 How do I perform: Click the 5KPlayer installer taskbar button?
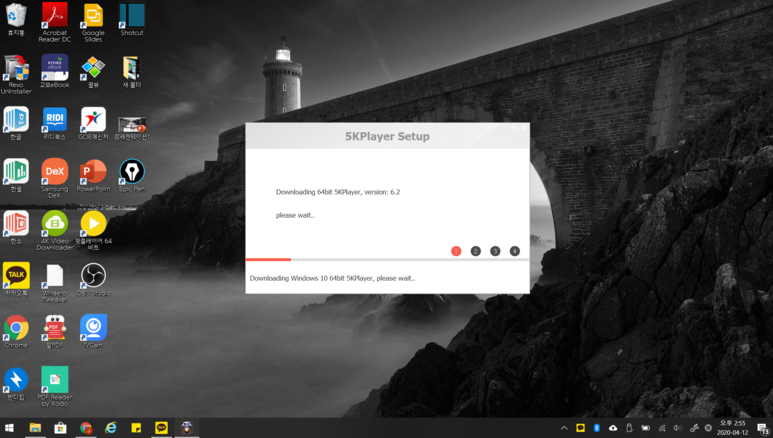coord(187,428)
